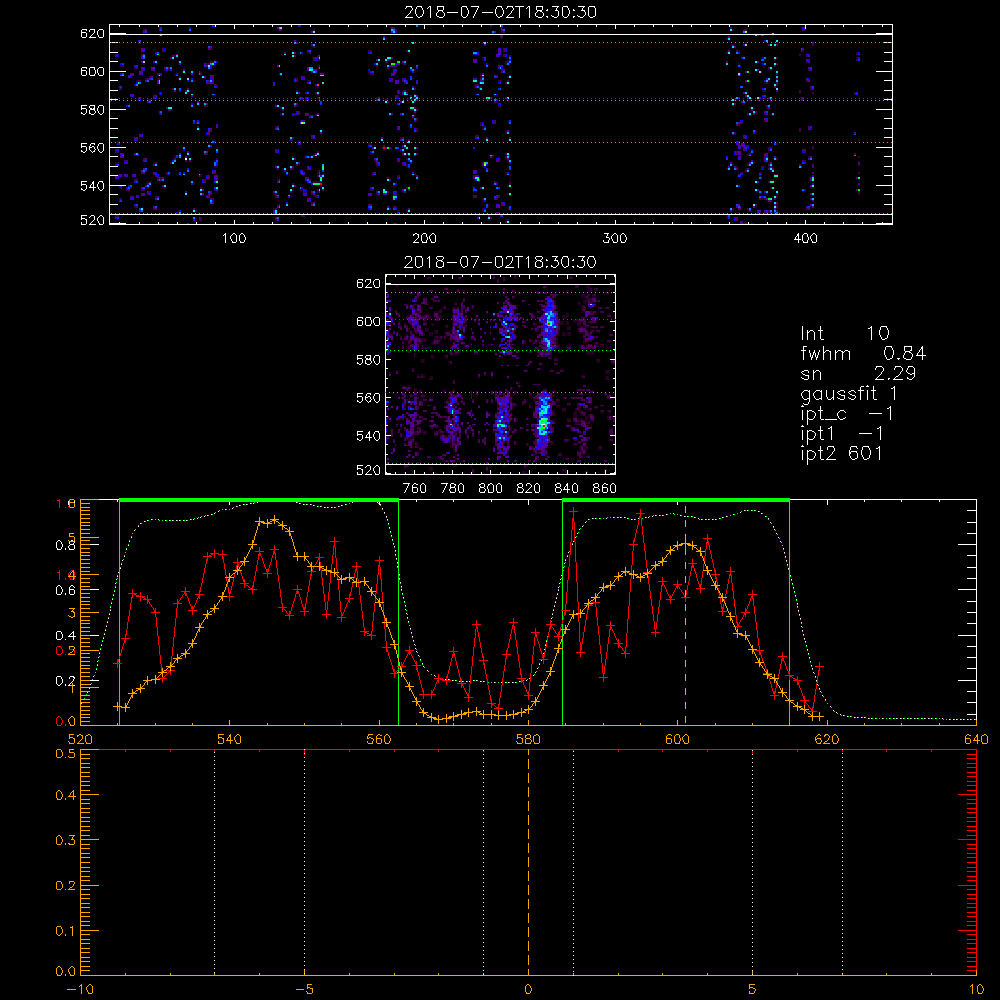The image size is (1000, 1000).
Task: Click the orange dashed vertical marker in the profile plot
Action: [x=686, y=614]
